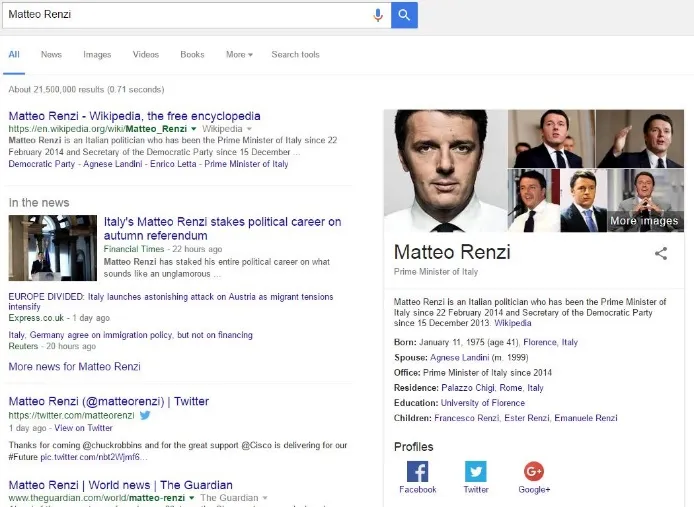Open pic.twitter.com/nbt2Wjmf6 link in tweet
This screenshot has height=507, width=694.
(94, 457)
